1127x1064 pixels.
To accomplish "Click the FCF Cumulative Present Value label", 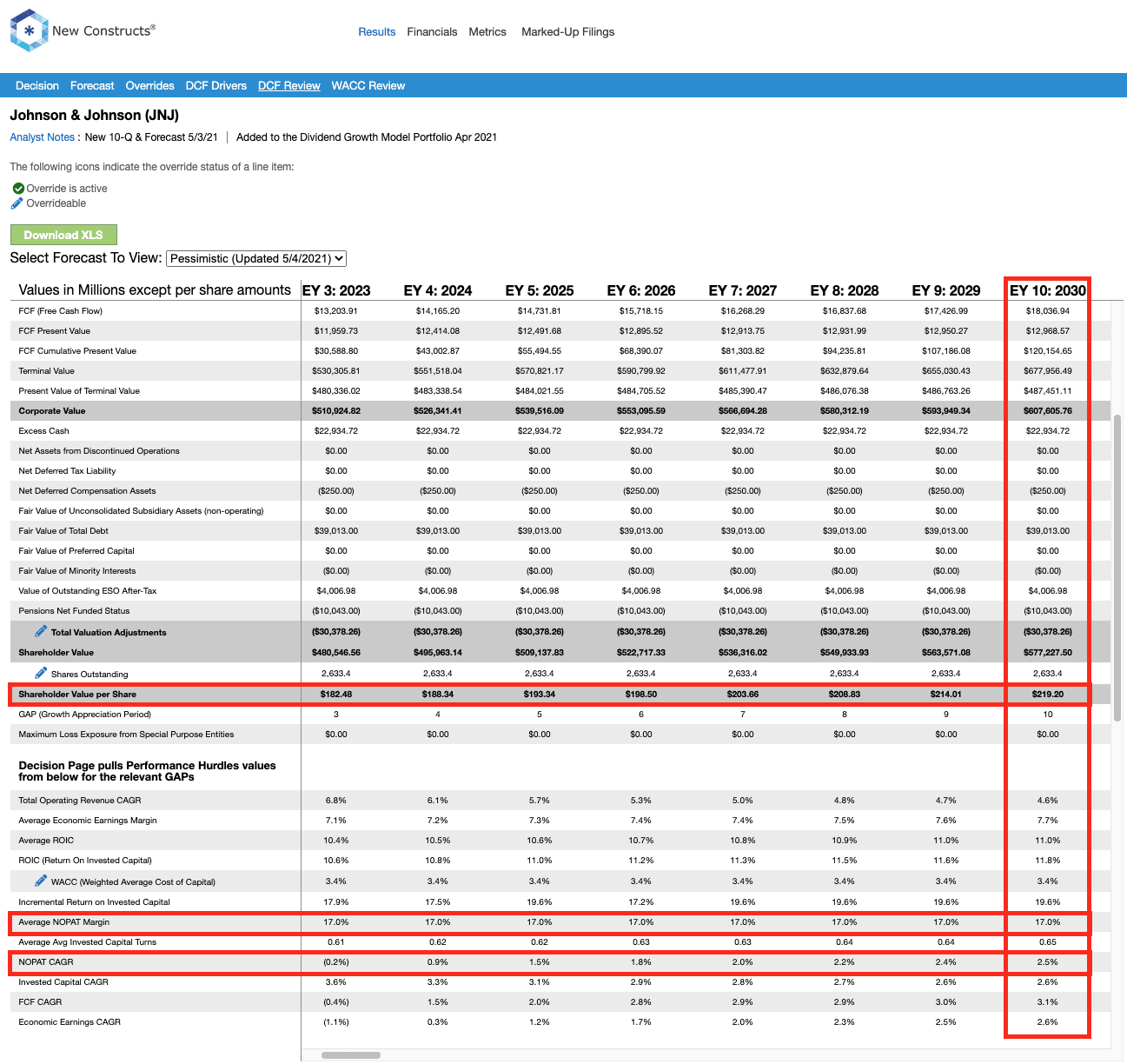I will tap(77, 350).
